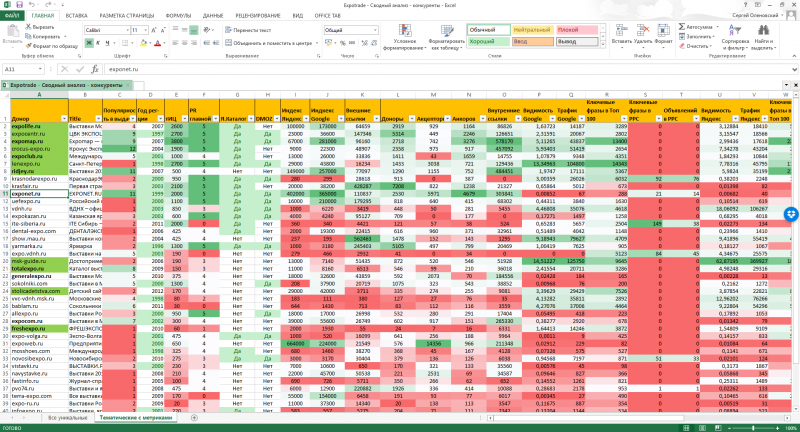Apply percent number style

tap(342, 43)
